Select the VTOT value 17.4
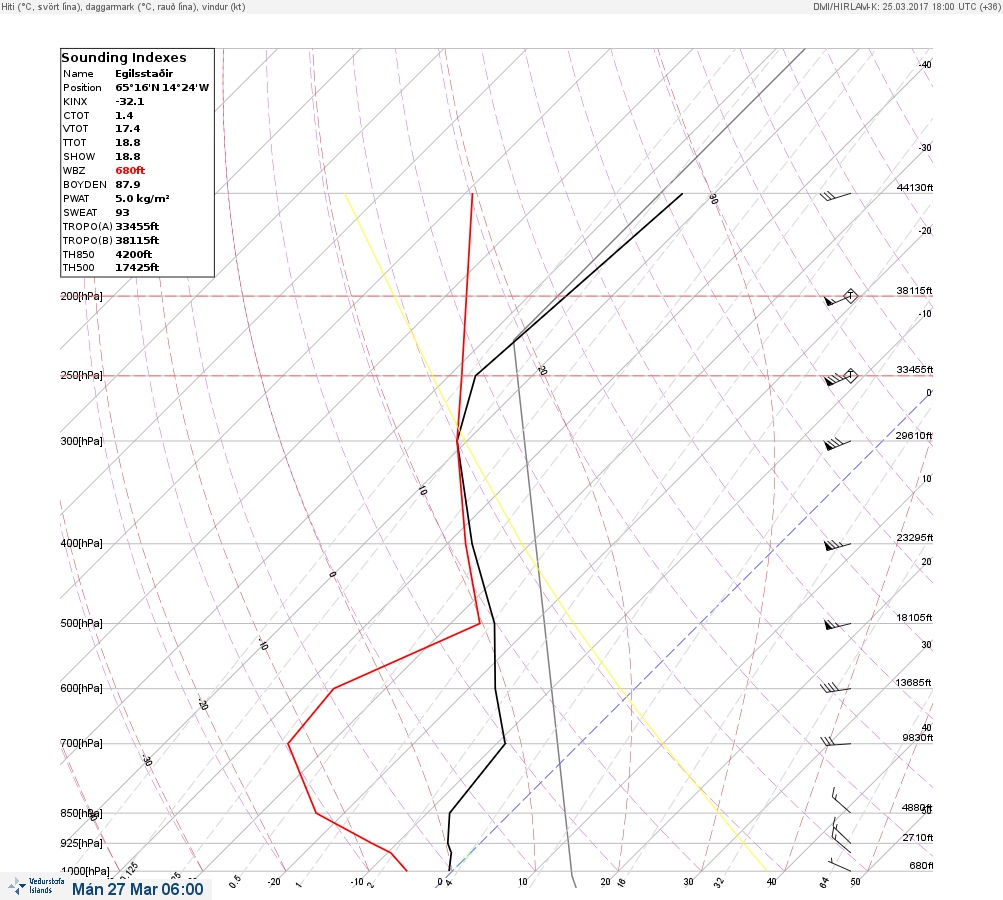 (x=127, y=129)
